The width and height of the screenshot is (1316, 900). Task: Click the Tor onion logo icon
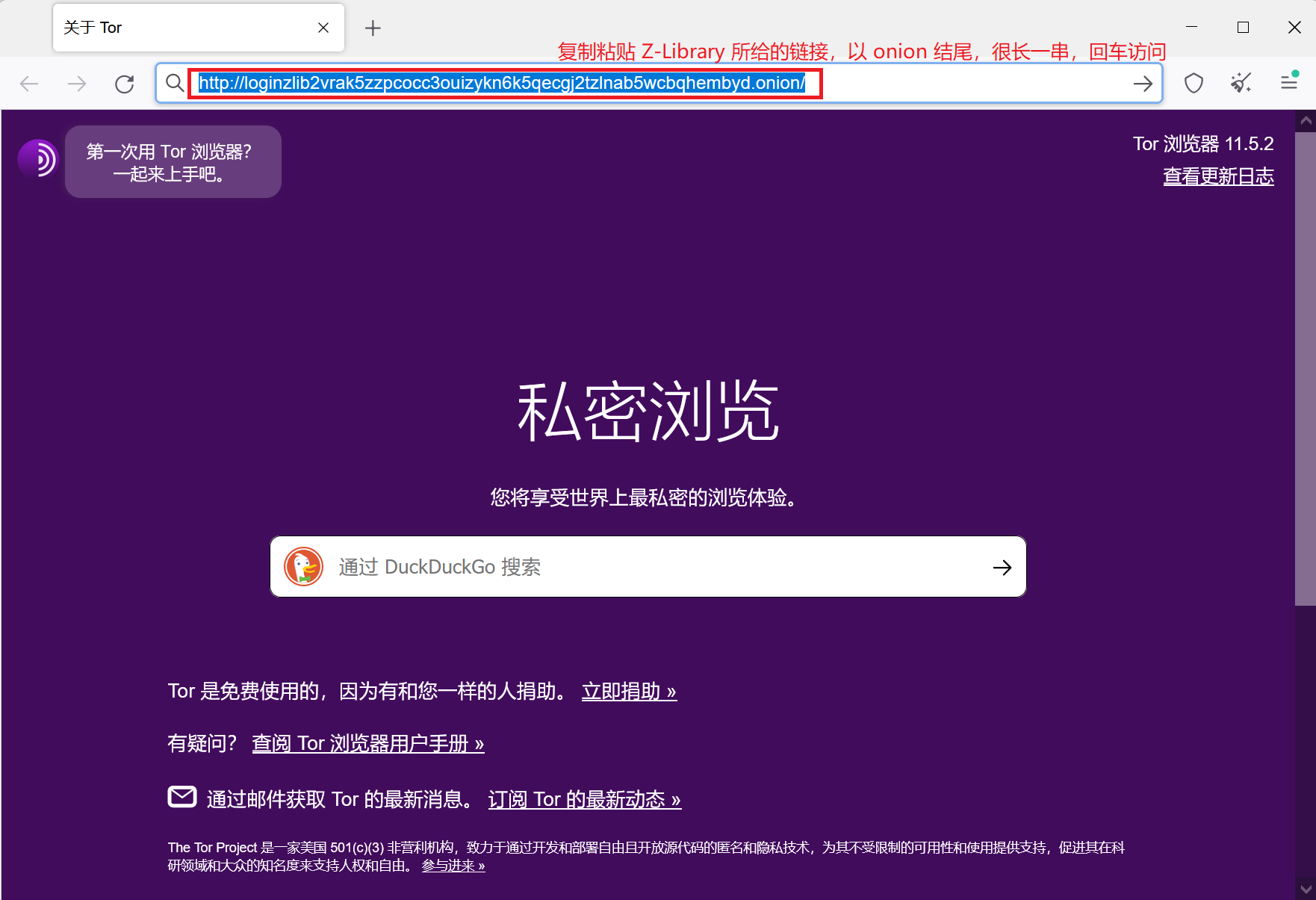point(38,159)
